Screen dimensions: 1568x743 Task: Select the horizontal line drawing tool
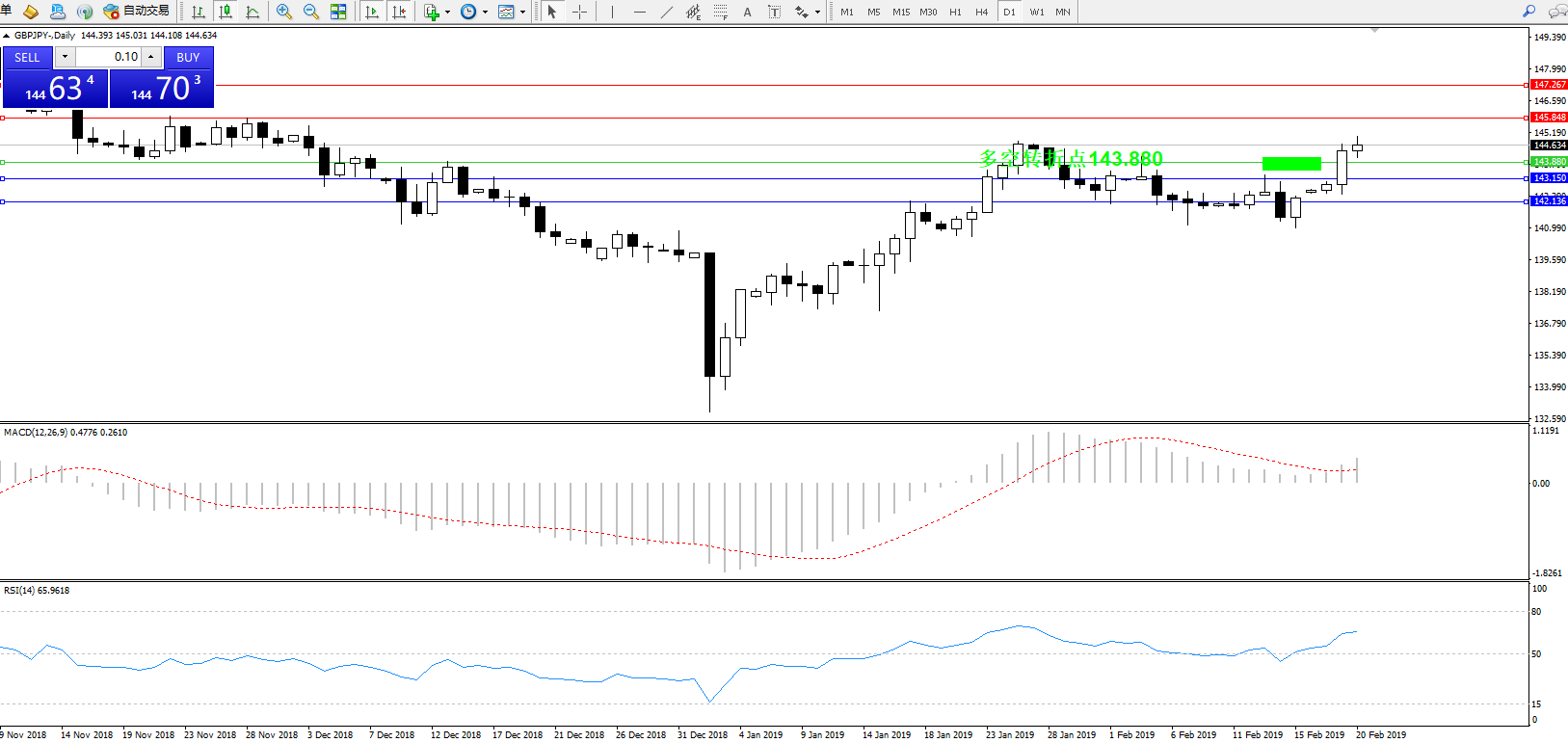[640, 12]
